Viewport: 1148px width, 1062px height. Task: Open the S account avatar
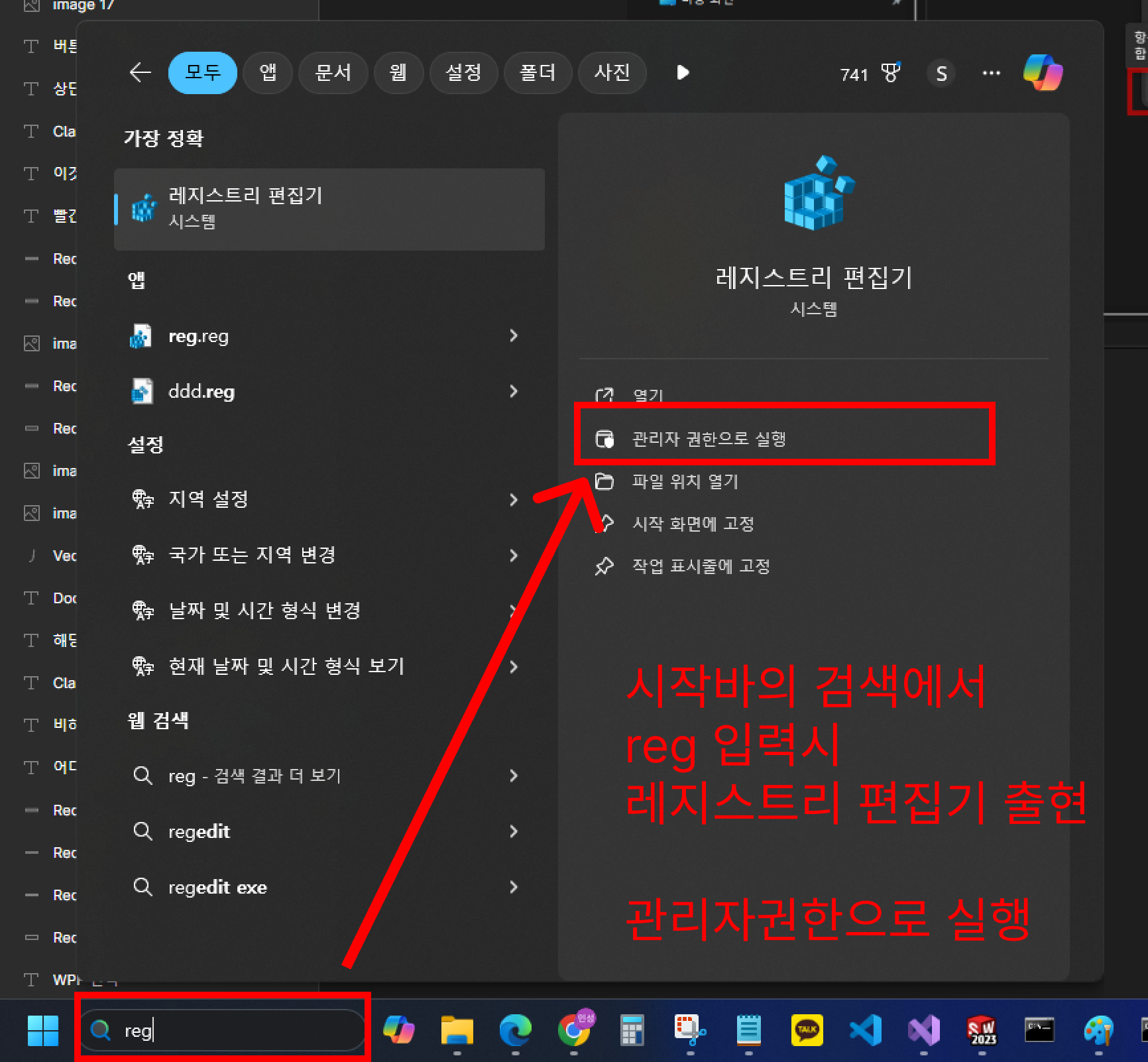[x=941, y=74]
